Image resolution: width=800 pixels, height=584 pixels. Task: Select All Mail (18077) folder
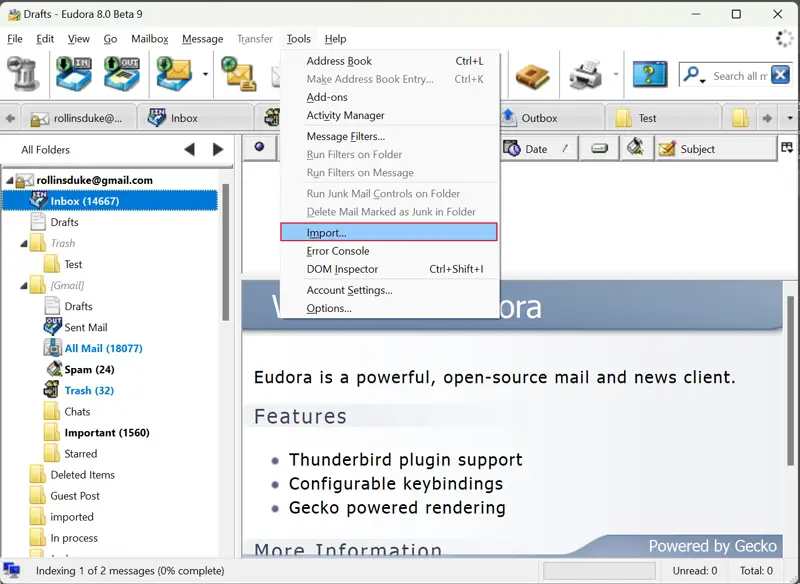104,348
